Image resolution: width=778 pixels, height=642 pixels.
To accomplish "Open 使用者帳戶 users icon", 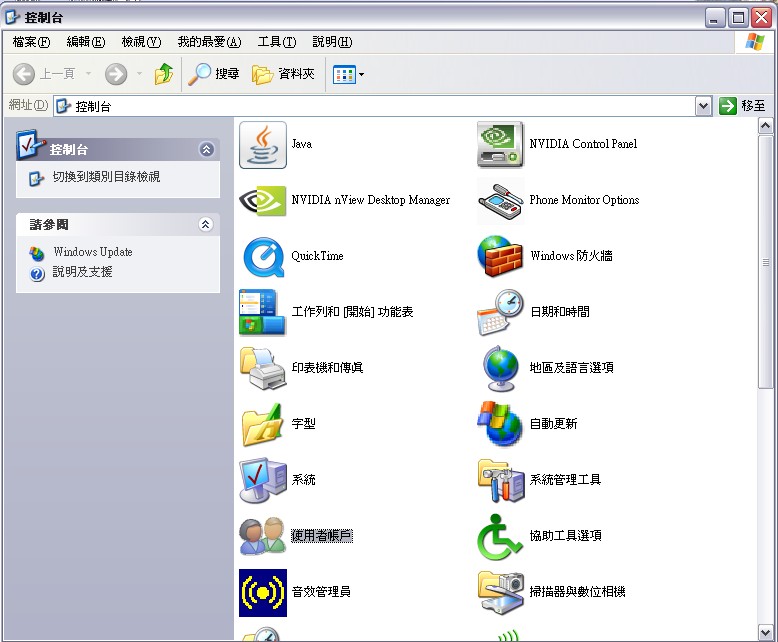I will (262, 536).
